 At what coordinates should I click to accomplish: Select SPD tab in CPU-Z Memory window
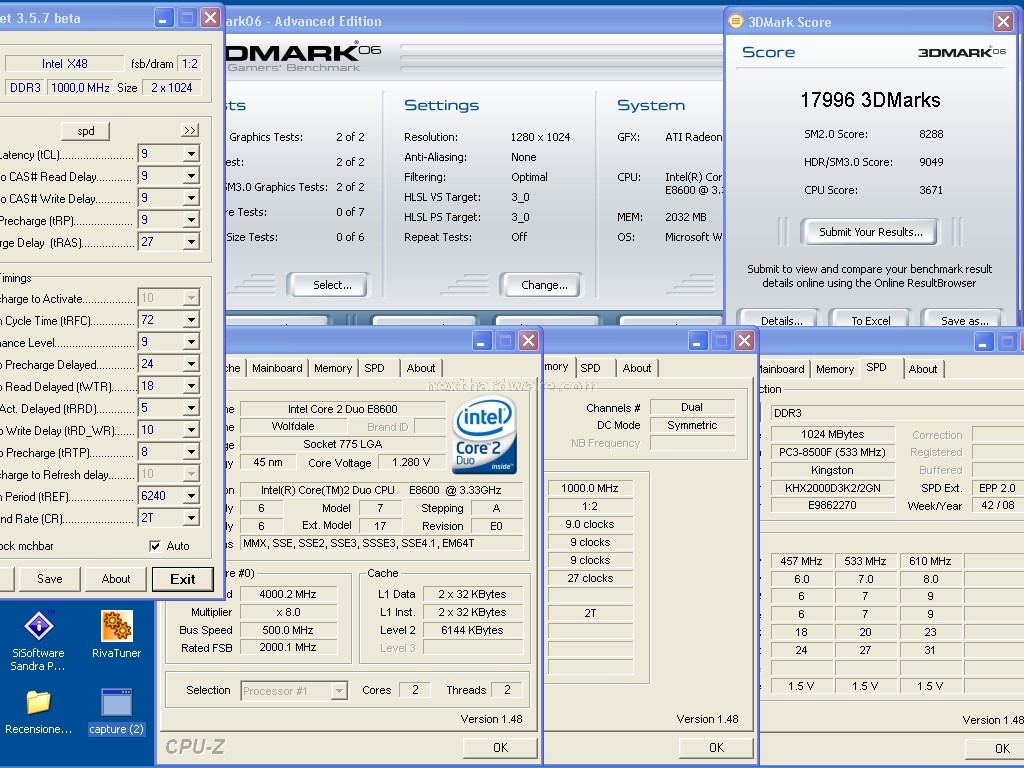590,368
